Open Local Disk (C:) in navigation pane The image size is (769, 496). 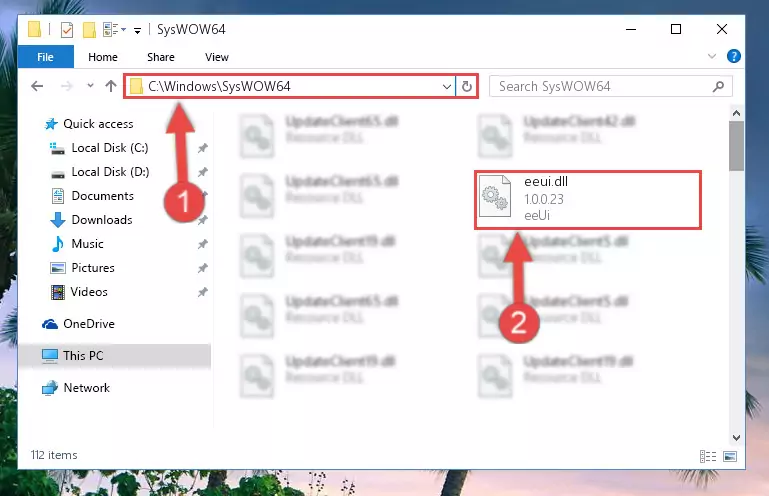click(x=110, y=148)
